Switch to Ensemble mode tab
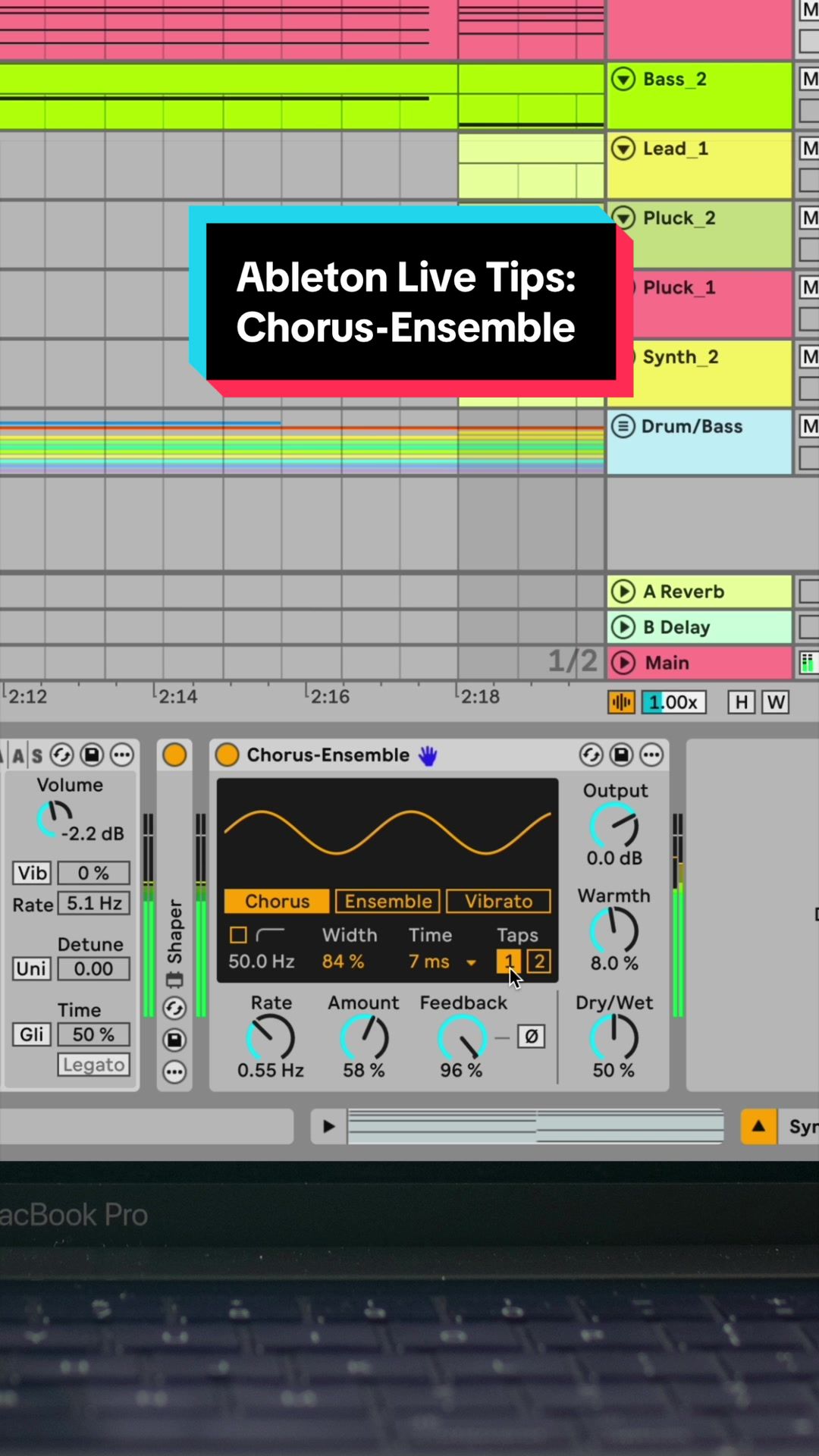The width and height of the screenshot is (819, 1456). (388, 901)
